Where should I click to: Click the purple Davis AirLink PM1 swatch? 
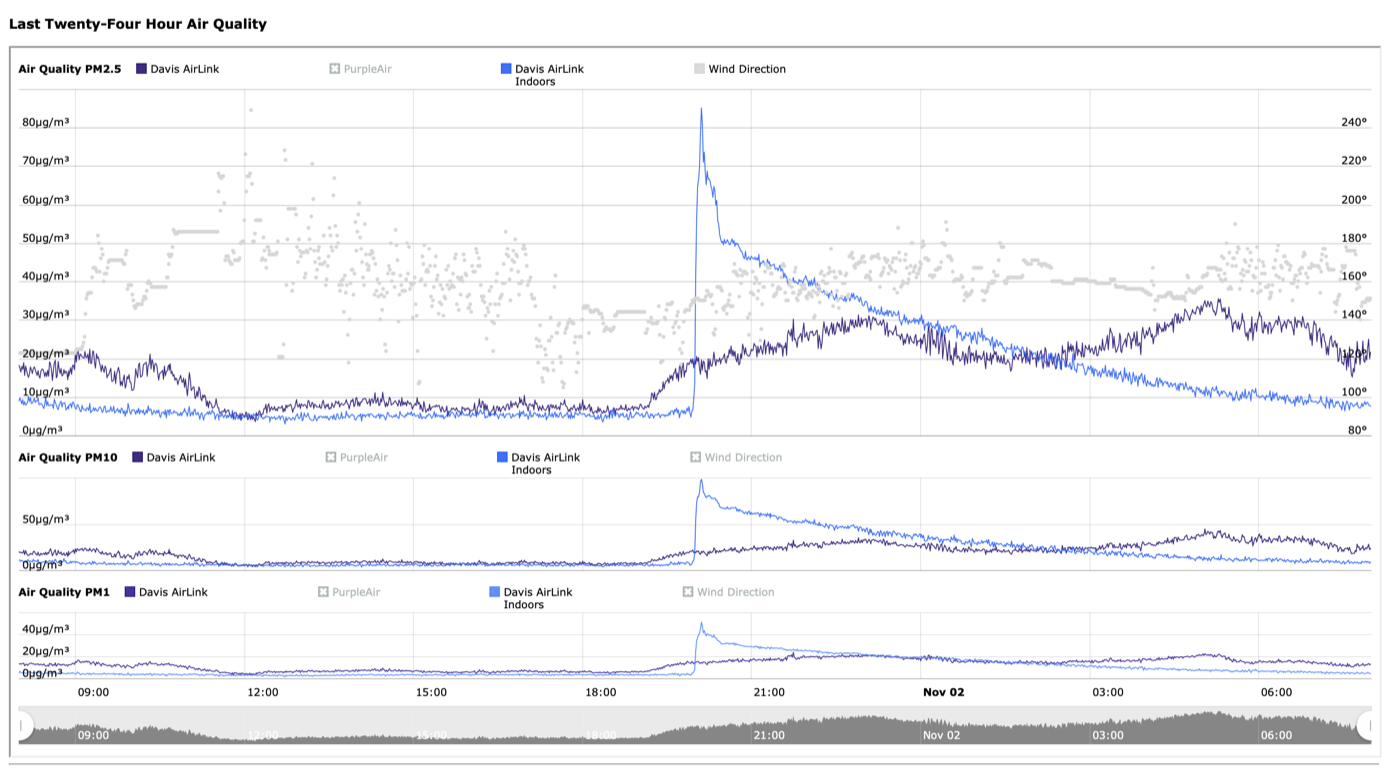[130, 592]
